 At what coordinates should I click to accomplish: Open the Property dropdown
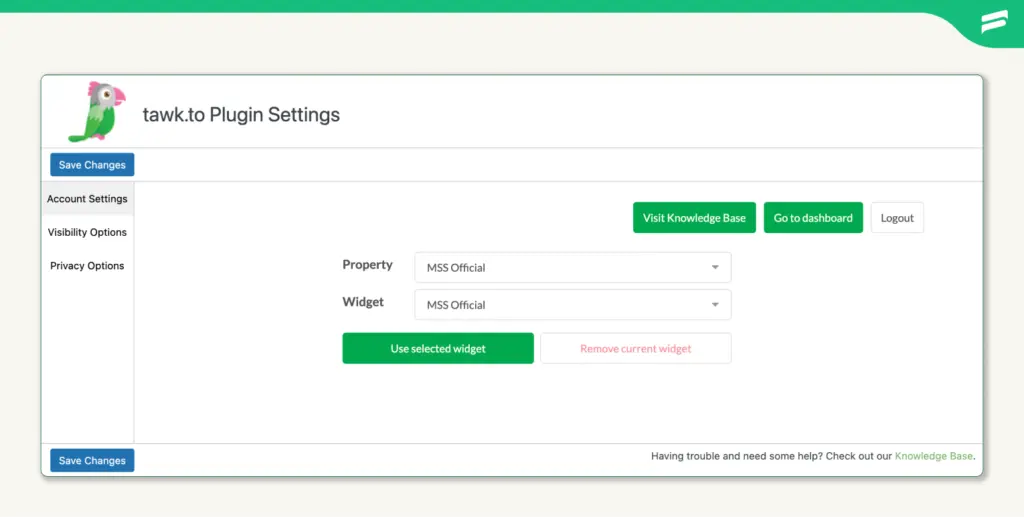(573, 267)
